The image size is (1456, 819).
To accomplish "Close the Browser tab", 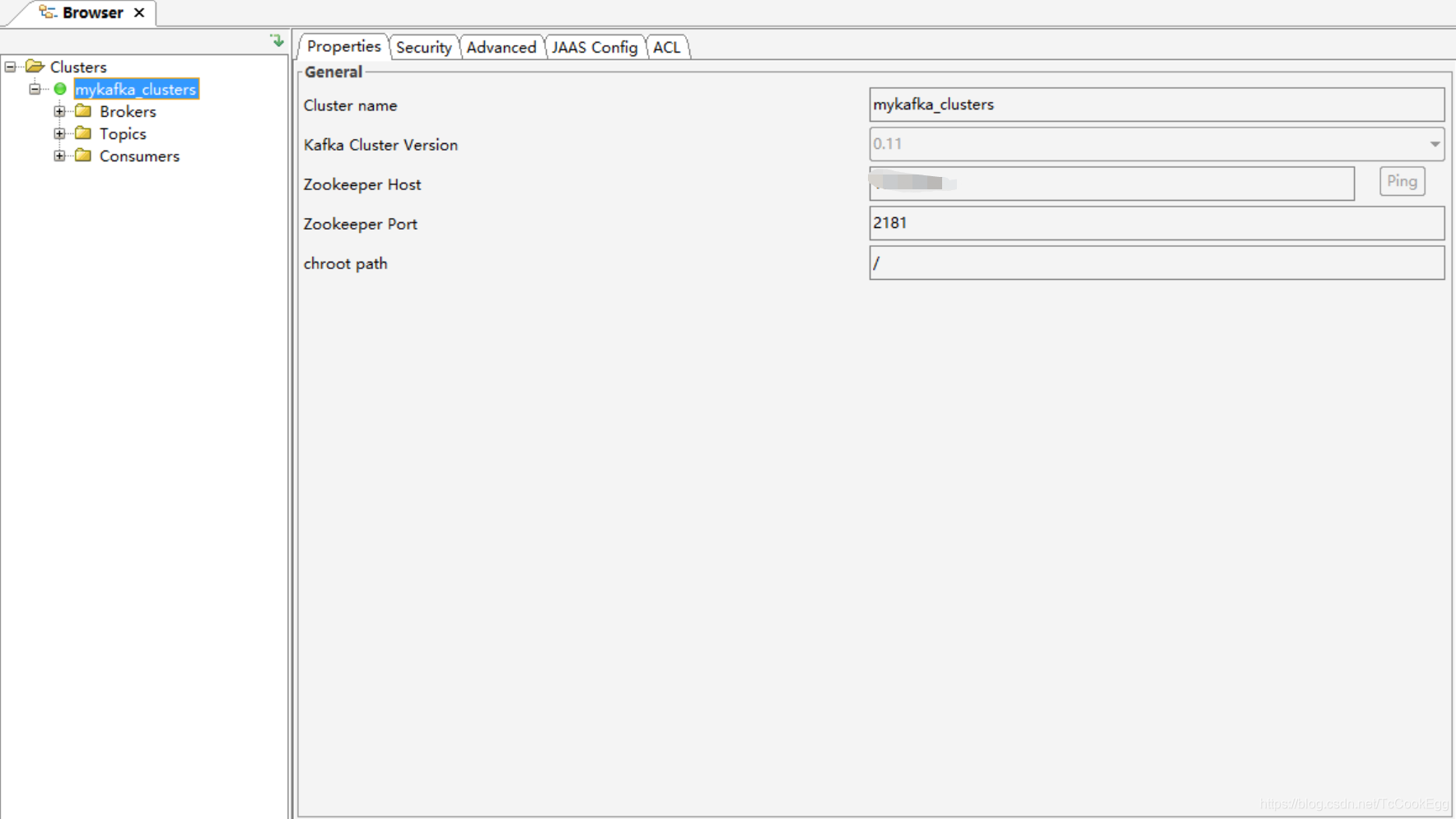I will (x=139, y=12).
